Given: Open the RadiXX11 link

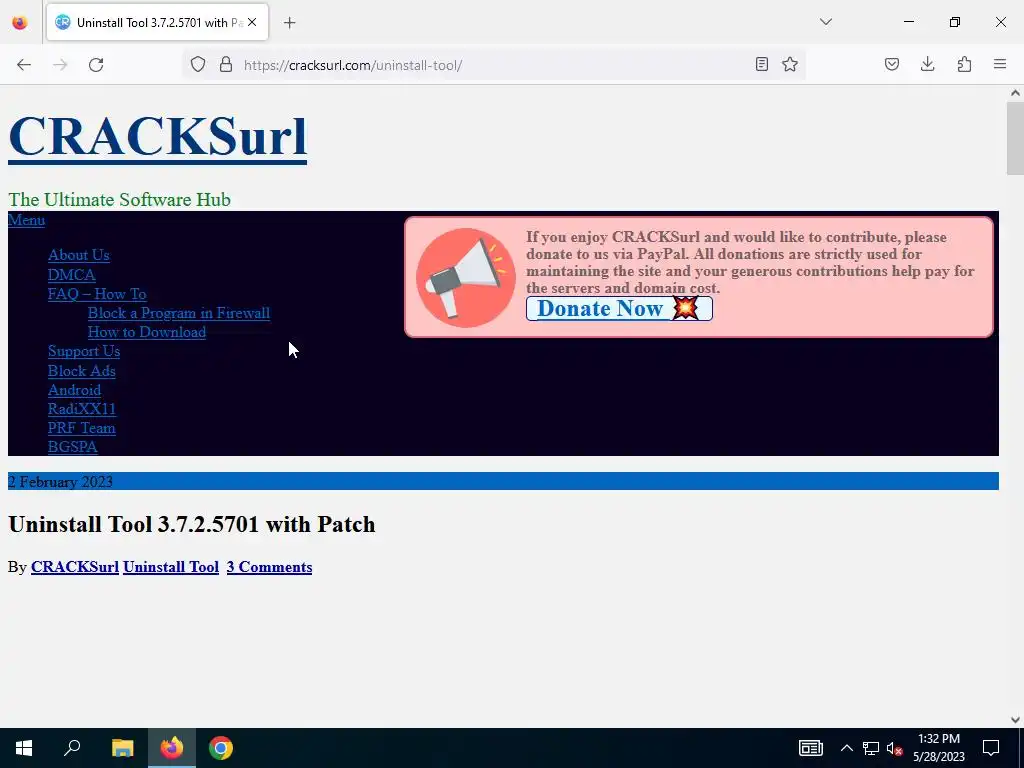Looking at the screenshot, I should (82, 409).
